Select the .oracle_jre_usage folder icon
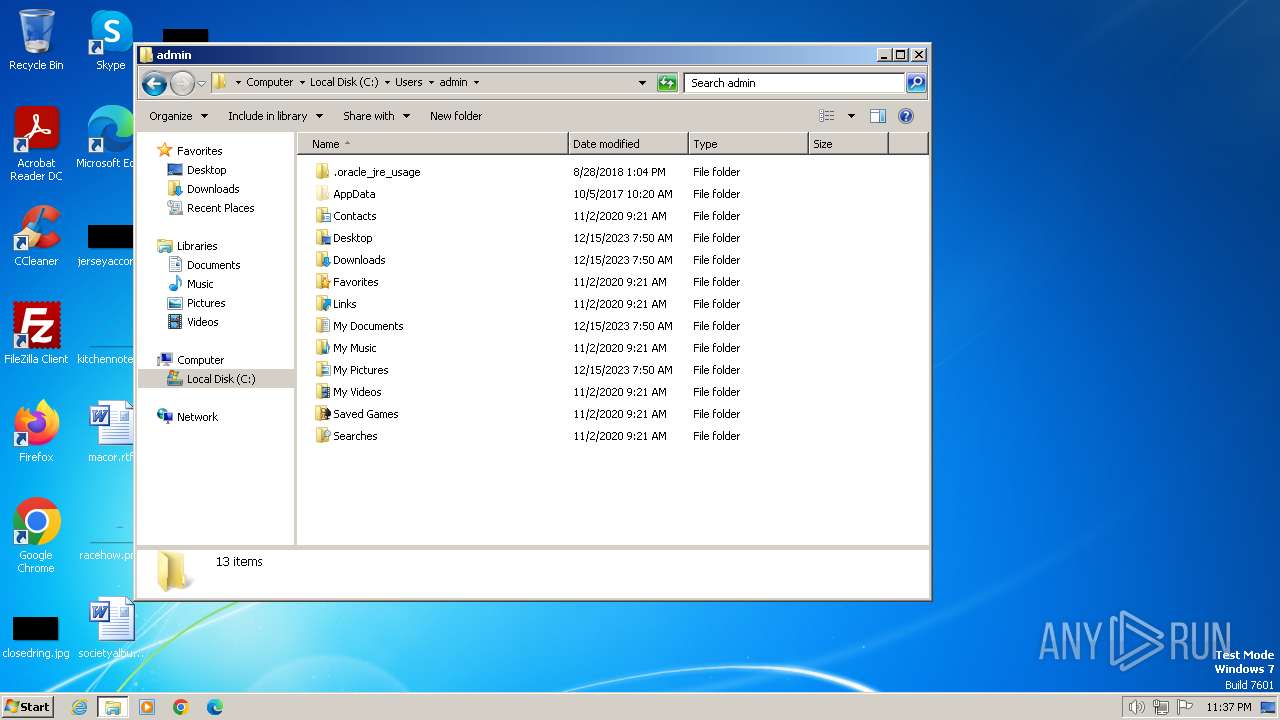 [322, 172]
